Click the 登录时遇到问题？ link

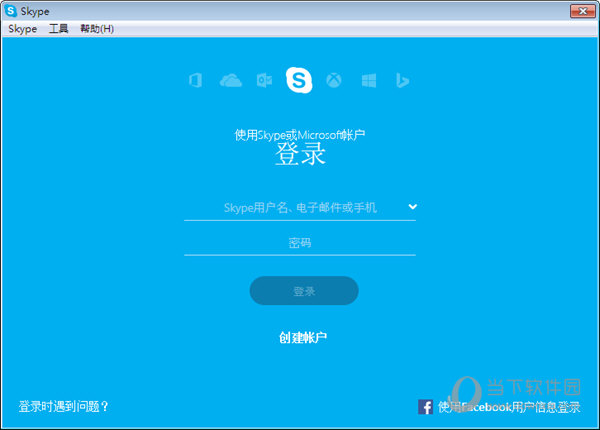tap(64, 406)
